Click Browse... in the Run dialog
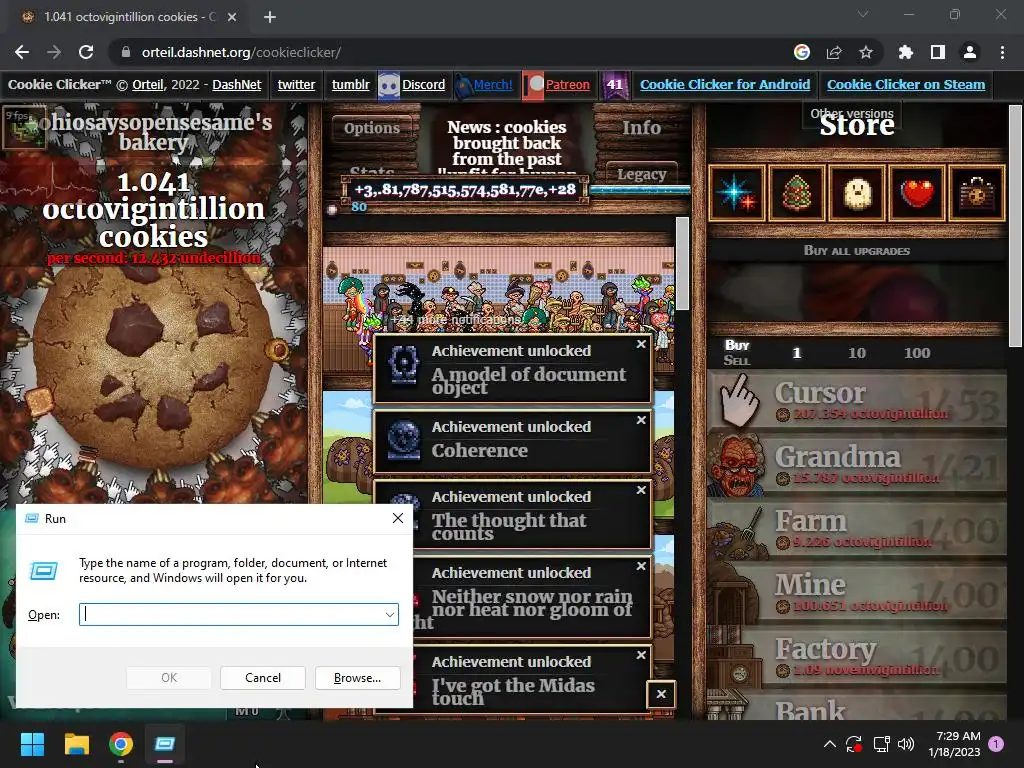 357,678
